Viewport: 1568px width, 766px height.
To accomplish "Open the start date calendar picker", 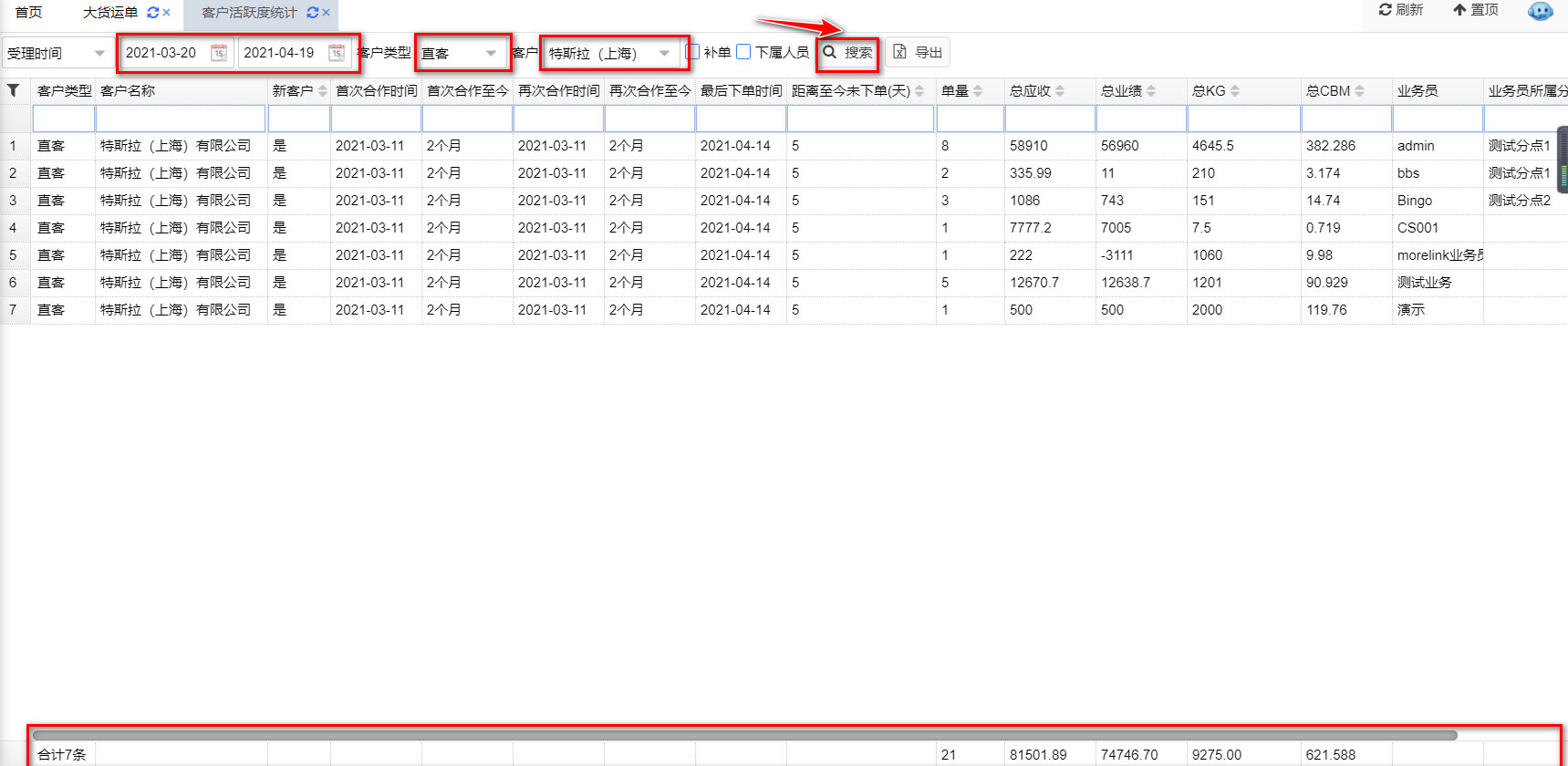I will point(219,53).
